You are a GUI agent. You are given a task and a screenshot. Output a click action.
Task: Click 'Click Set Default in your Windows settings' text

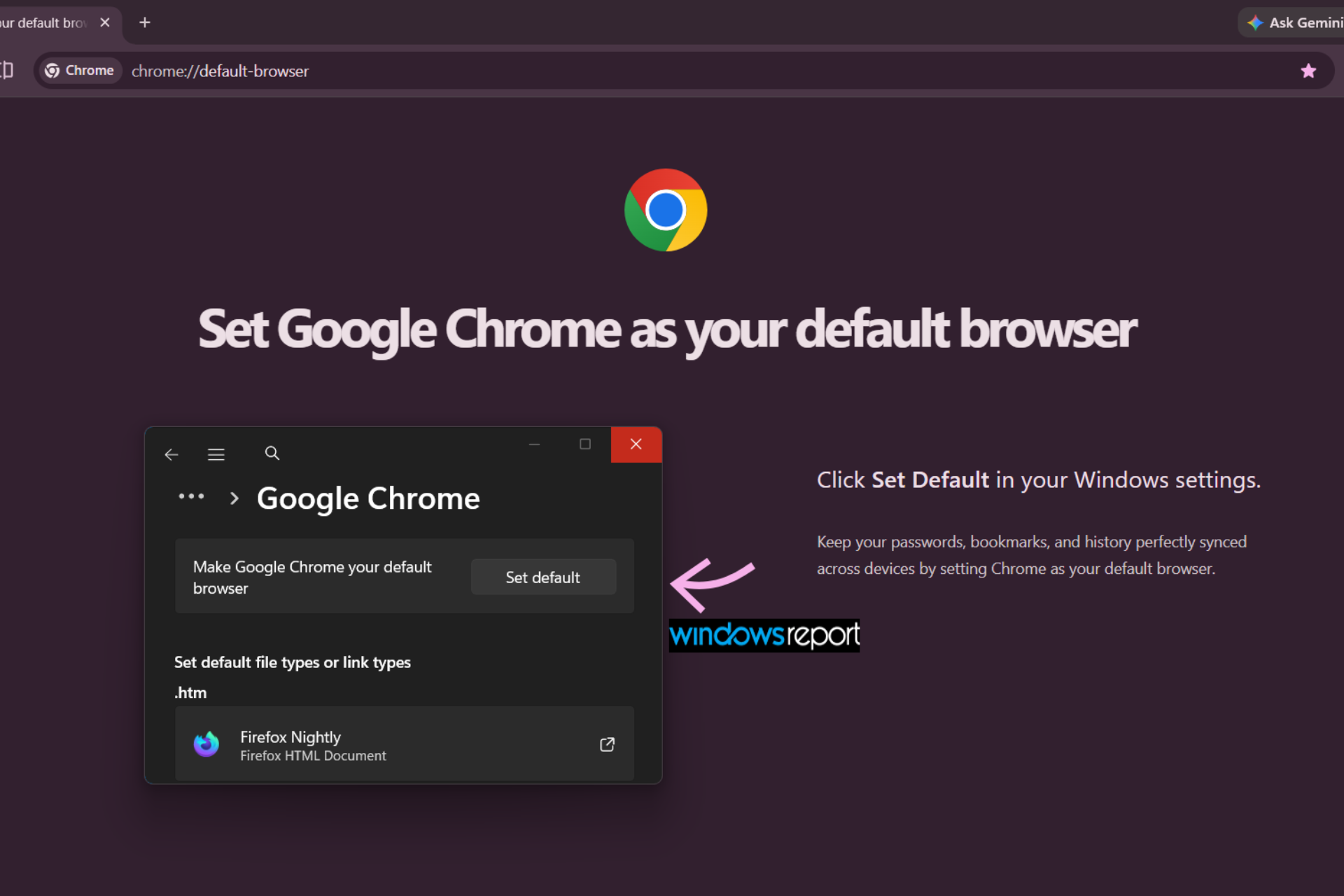click(1039, 480)
